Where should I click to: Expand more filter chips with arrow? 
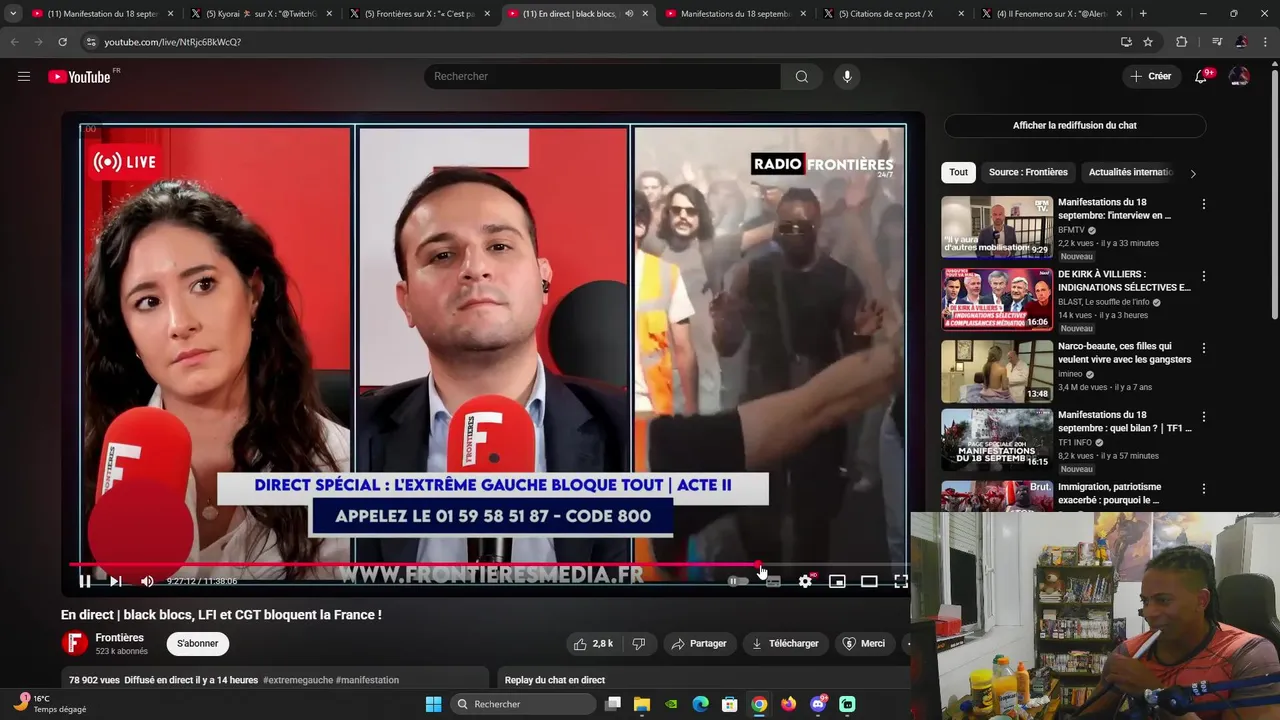(1193, 173)
